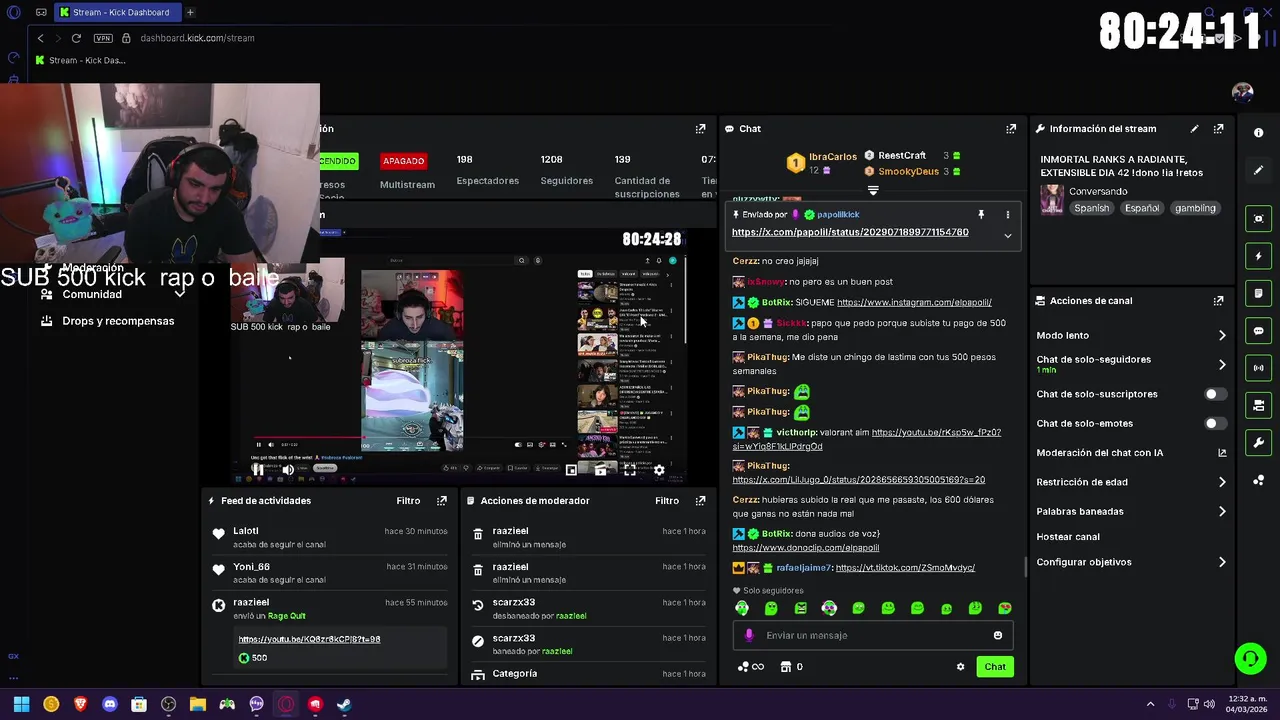Expand Chat de solo-seguidores options
The width and height of the screenshot is (1280, 720).
(x=1131, y=364)
